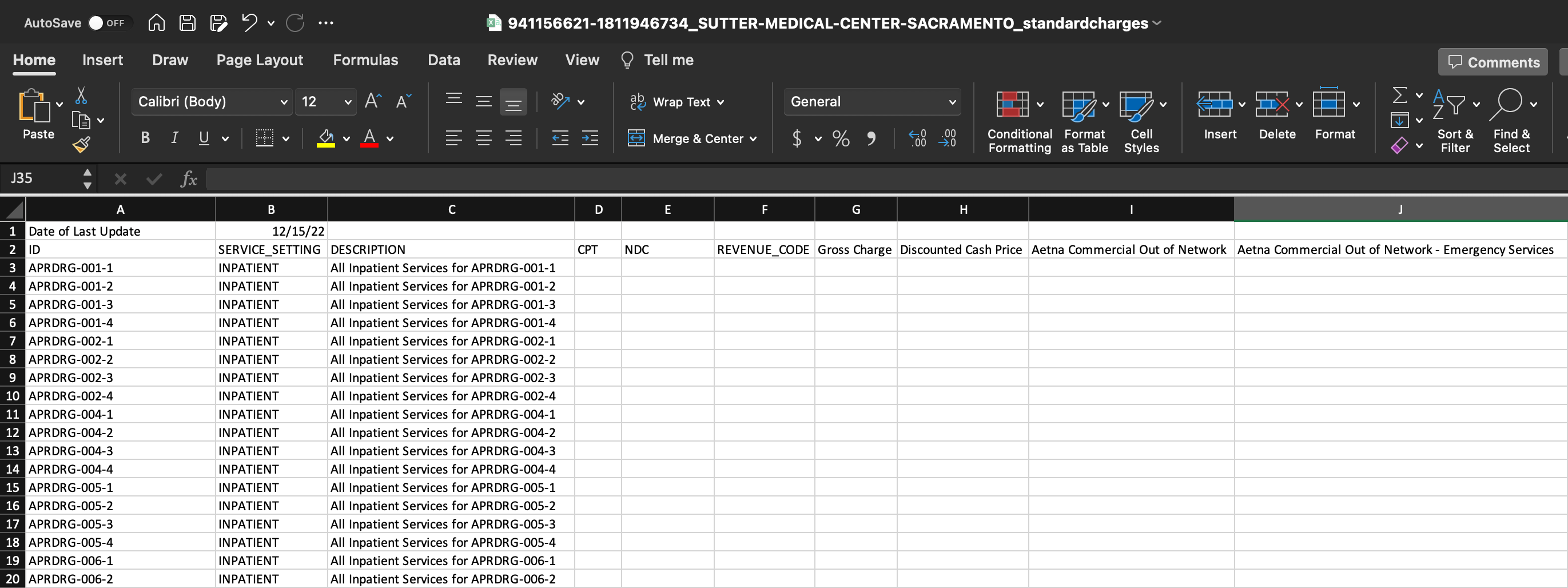Toggle center text alignment
This screenshot has height=588, width=1568.
(484, 138)
